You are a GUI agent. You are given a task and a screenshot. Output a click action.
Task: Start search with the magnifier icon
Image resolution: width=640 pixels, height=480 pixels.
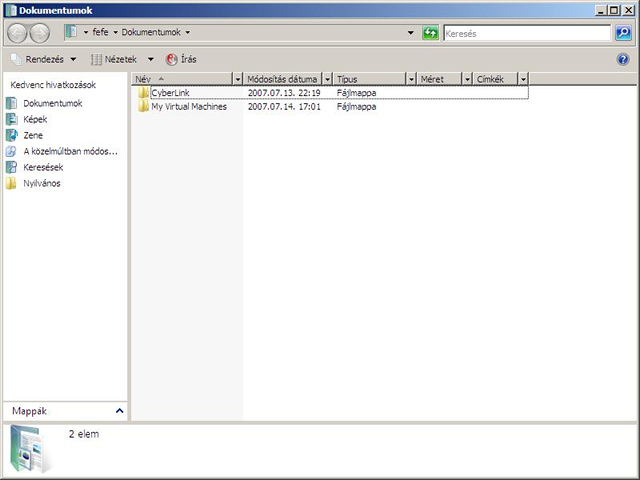623,33
